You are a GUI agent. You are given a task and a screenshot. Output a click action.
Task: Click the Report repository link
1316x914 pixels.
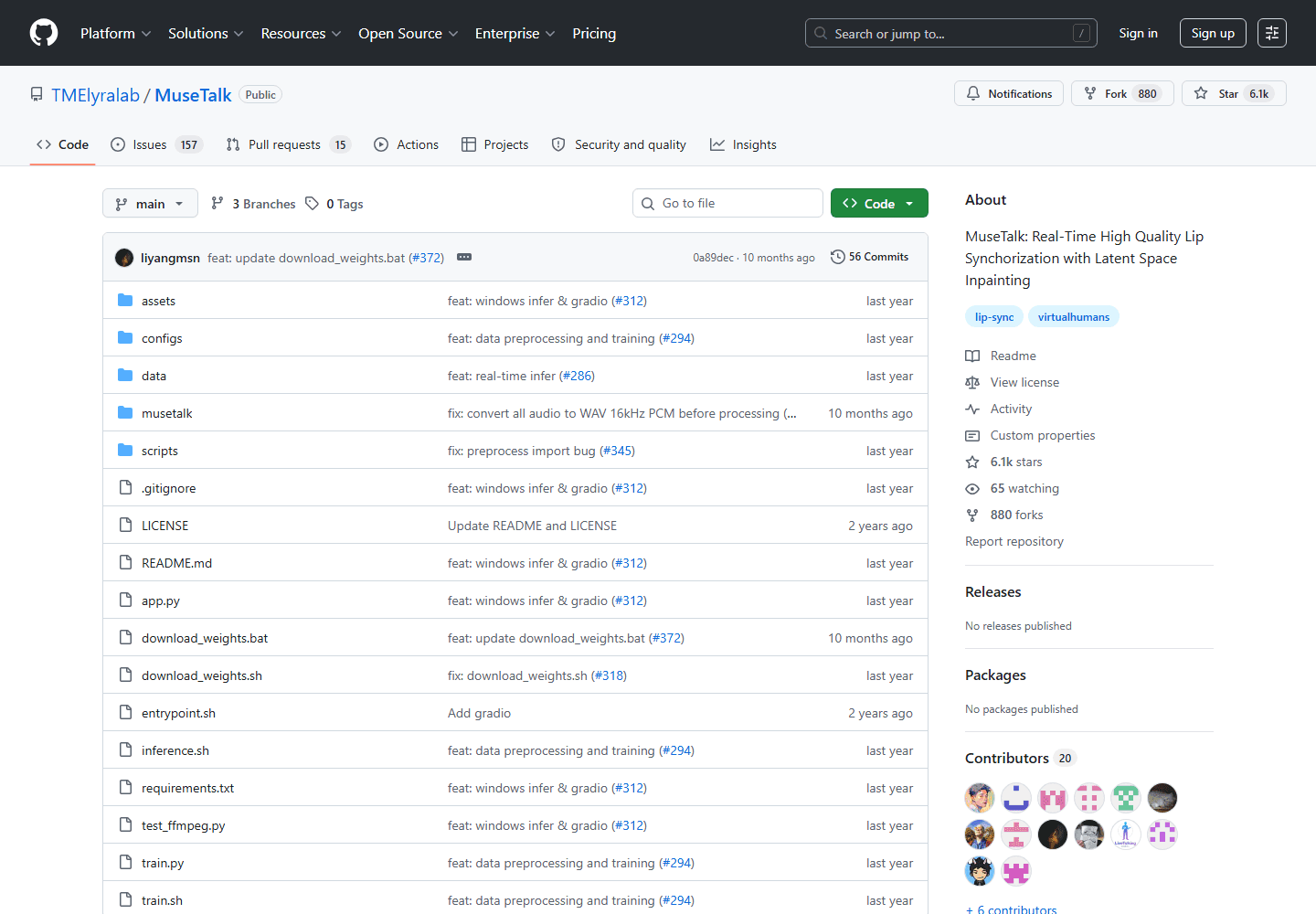pos(1014,541)
